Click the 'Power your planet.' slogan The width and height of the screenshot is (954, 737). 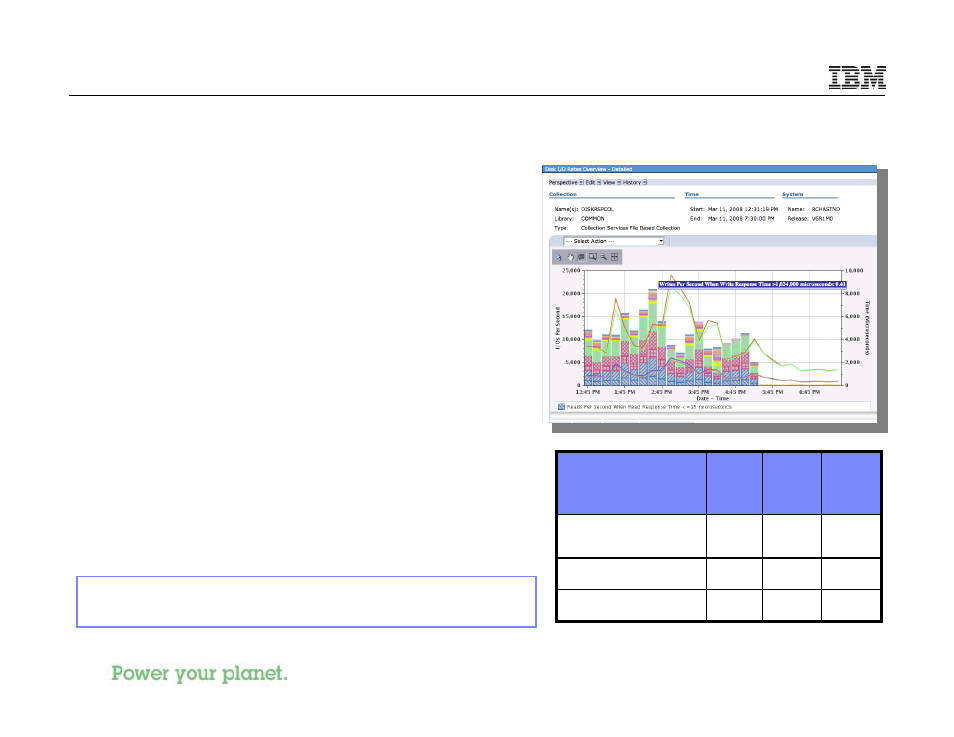(x=199, y=674)
